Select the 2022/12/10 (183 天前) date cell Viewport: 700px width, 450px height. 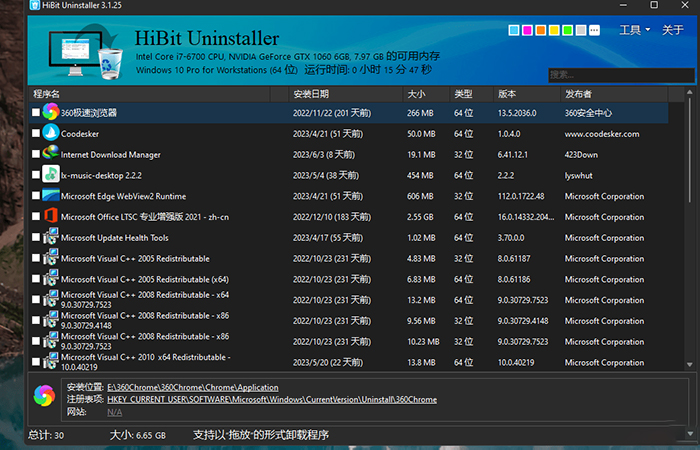click(332, 217)
